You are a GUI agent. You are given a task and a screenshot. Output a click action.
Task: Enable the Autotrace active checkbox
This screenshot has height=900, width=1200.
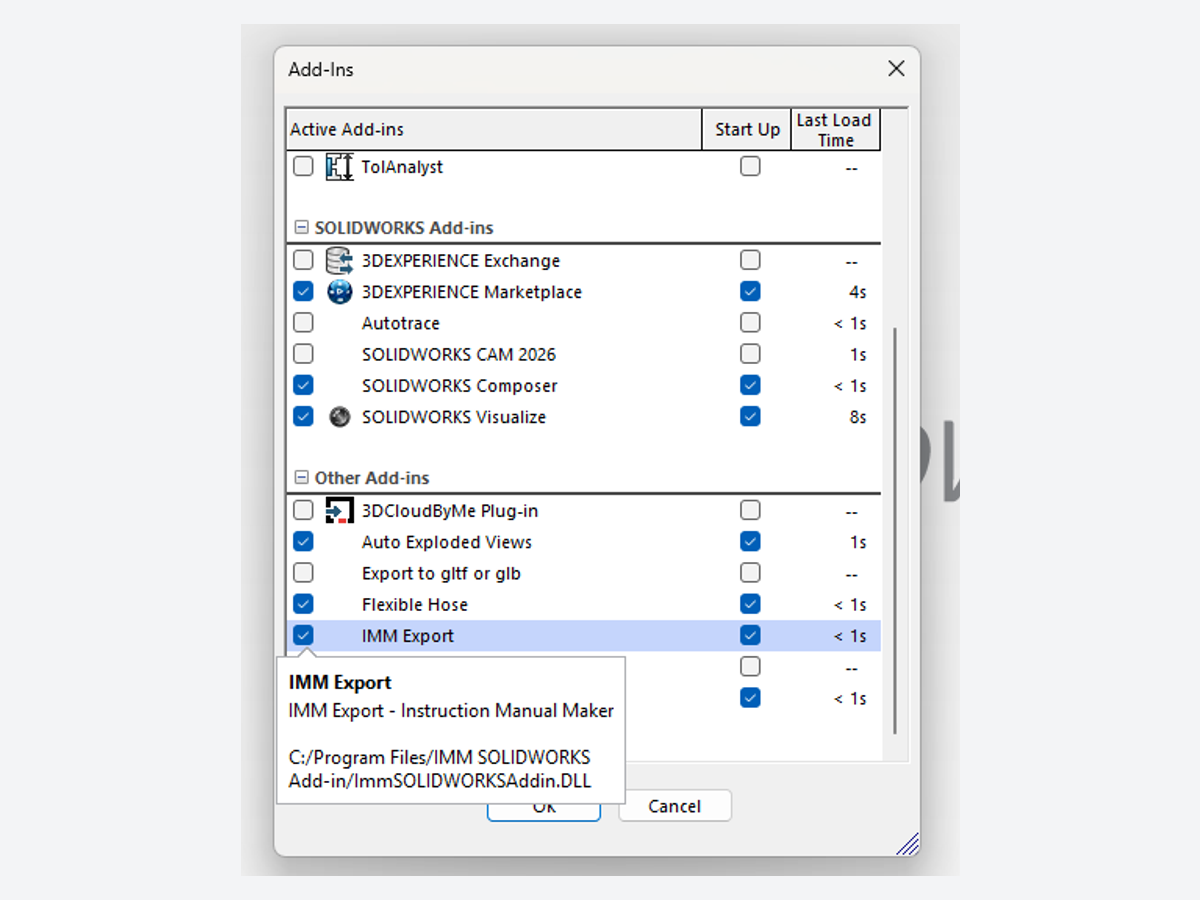pyautogui.click(x=303, y=323)
